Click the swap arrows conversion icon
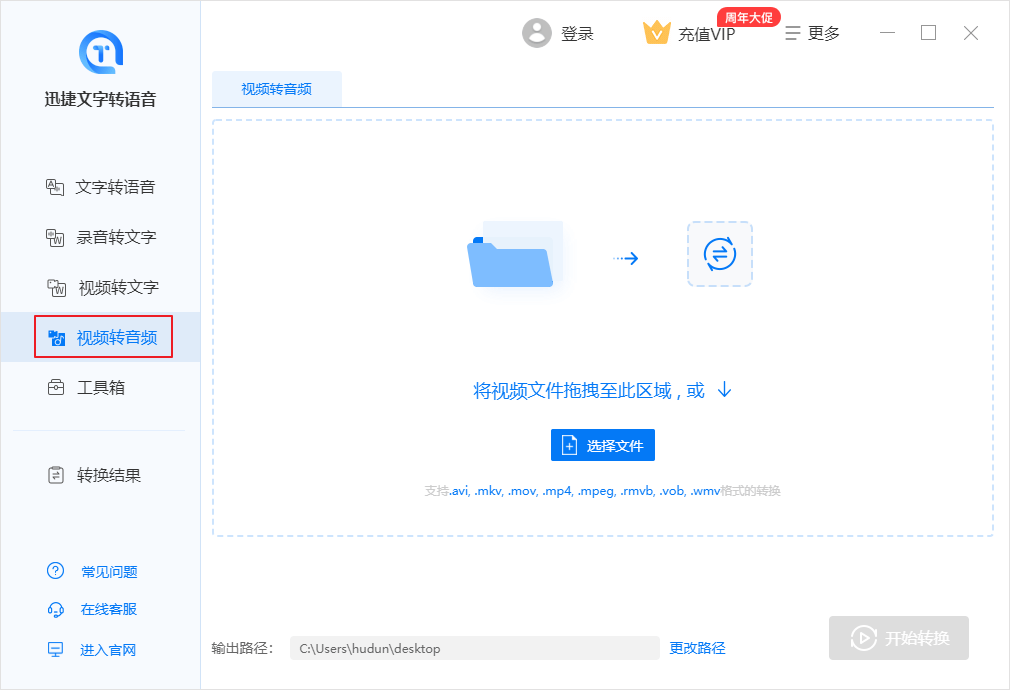This screenshot has width=1010, height=690. coord(720,254)
